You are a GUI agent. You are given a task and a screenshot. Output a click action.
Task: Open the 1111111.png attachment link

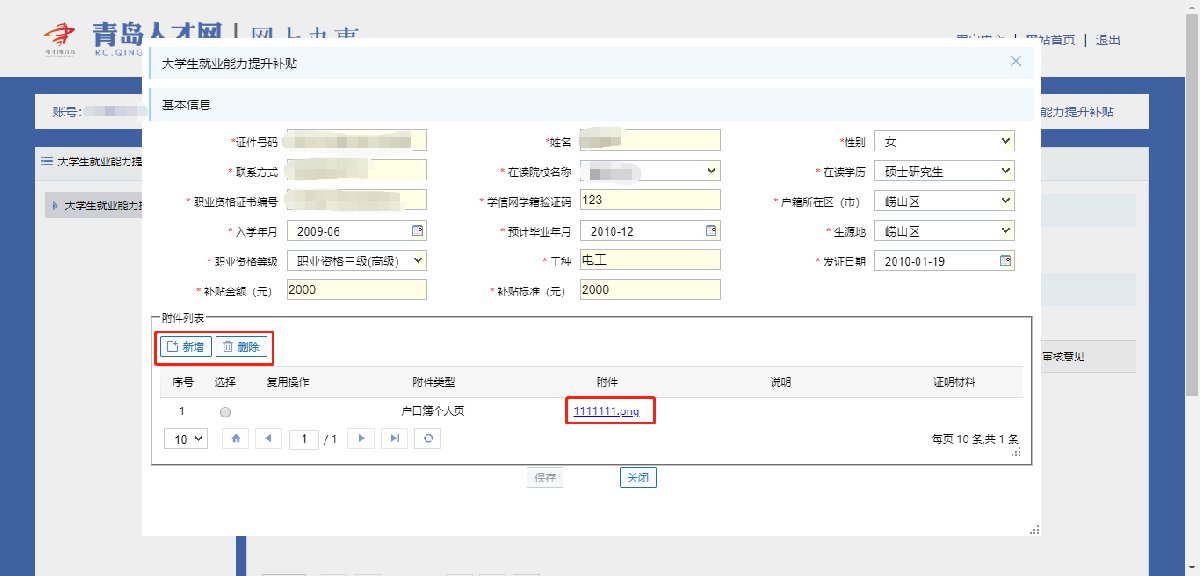click(606, 411)
